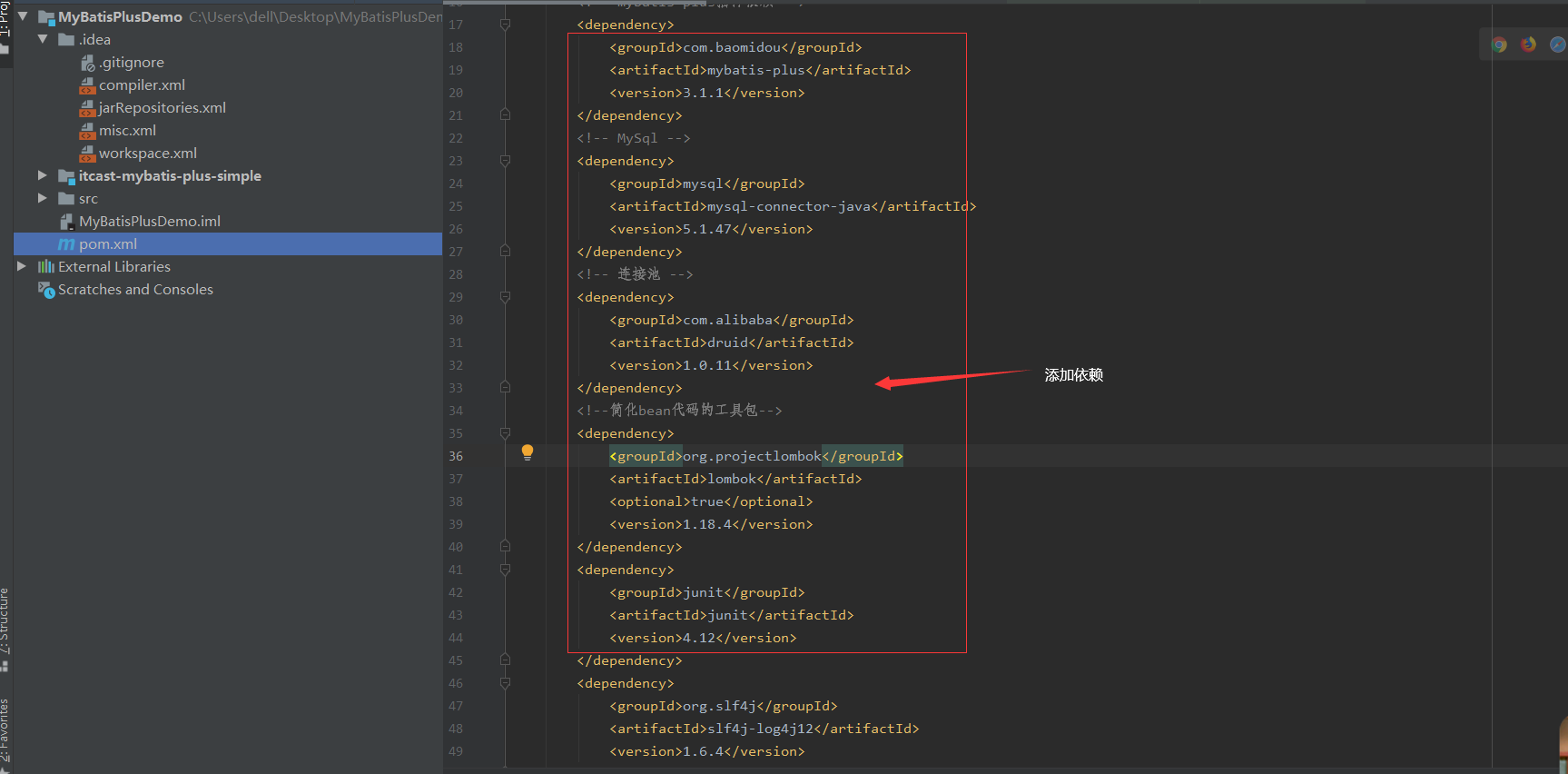Select pom.xml in project tree

[108, 243]
